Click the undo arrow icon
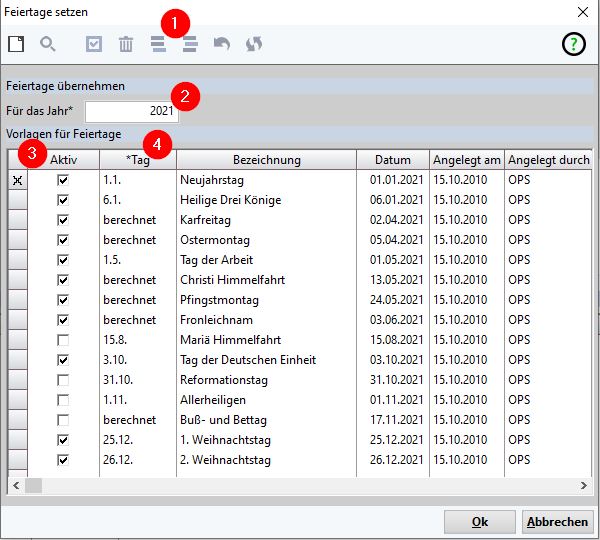The width and height of the screenshot is (600, 540). coord(222,44)
